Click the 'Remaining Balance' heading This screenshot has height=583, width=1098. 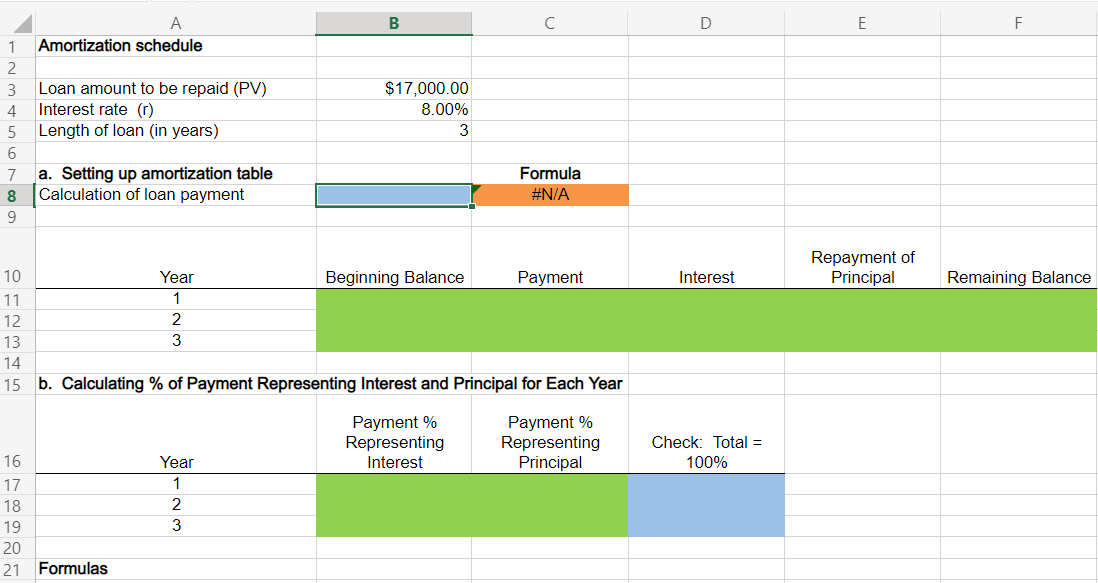point(1019,278)
